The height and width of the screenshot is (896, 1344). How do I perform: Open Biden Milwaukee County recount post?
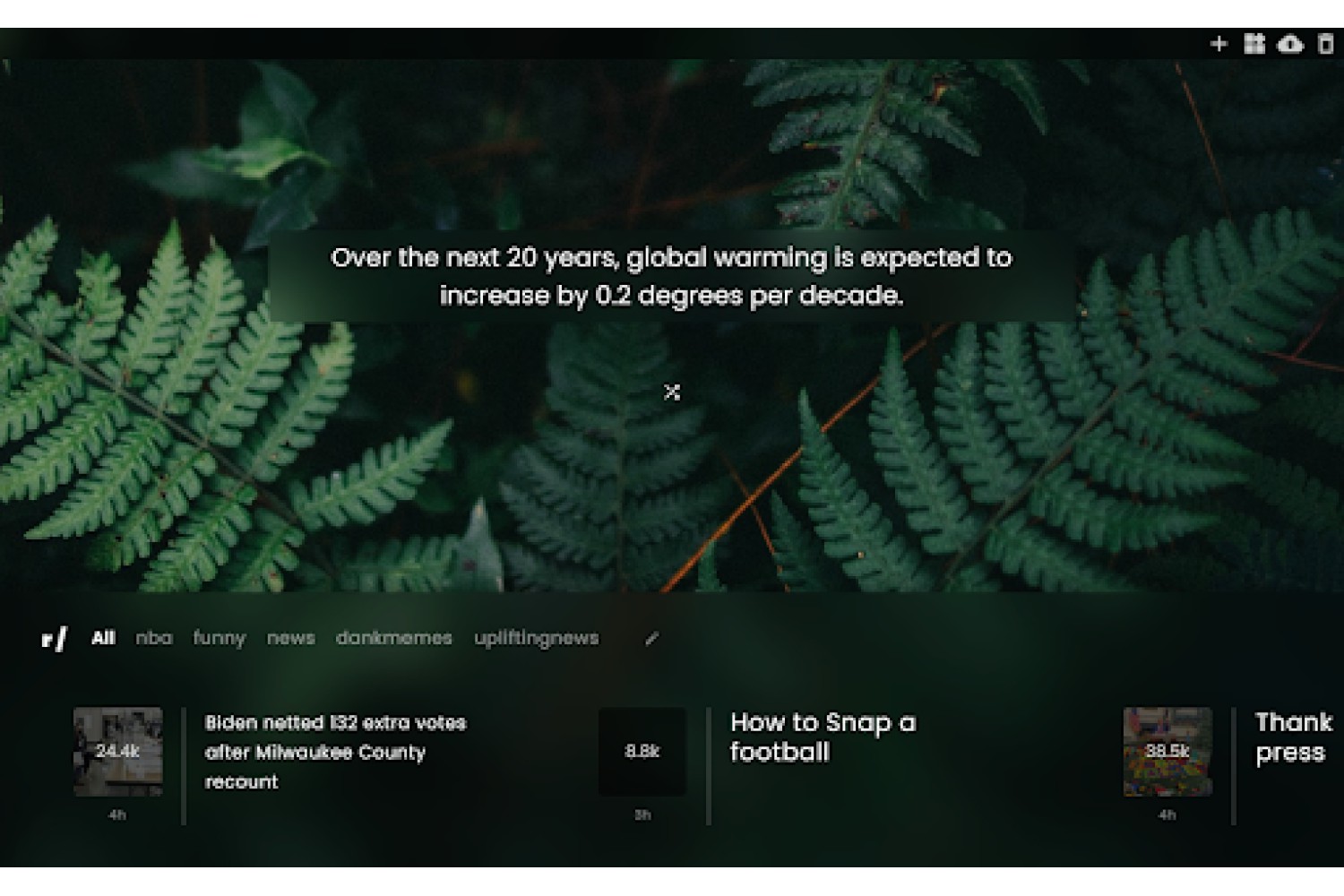point(336,752)
